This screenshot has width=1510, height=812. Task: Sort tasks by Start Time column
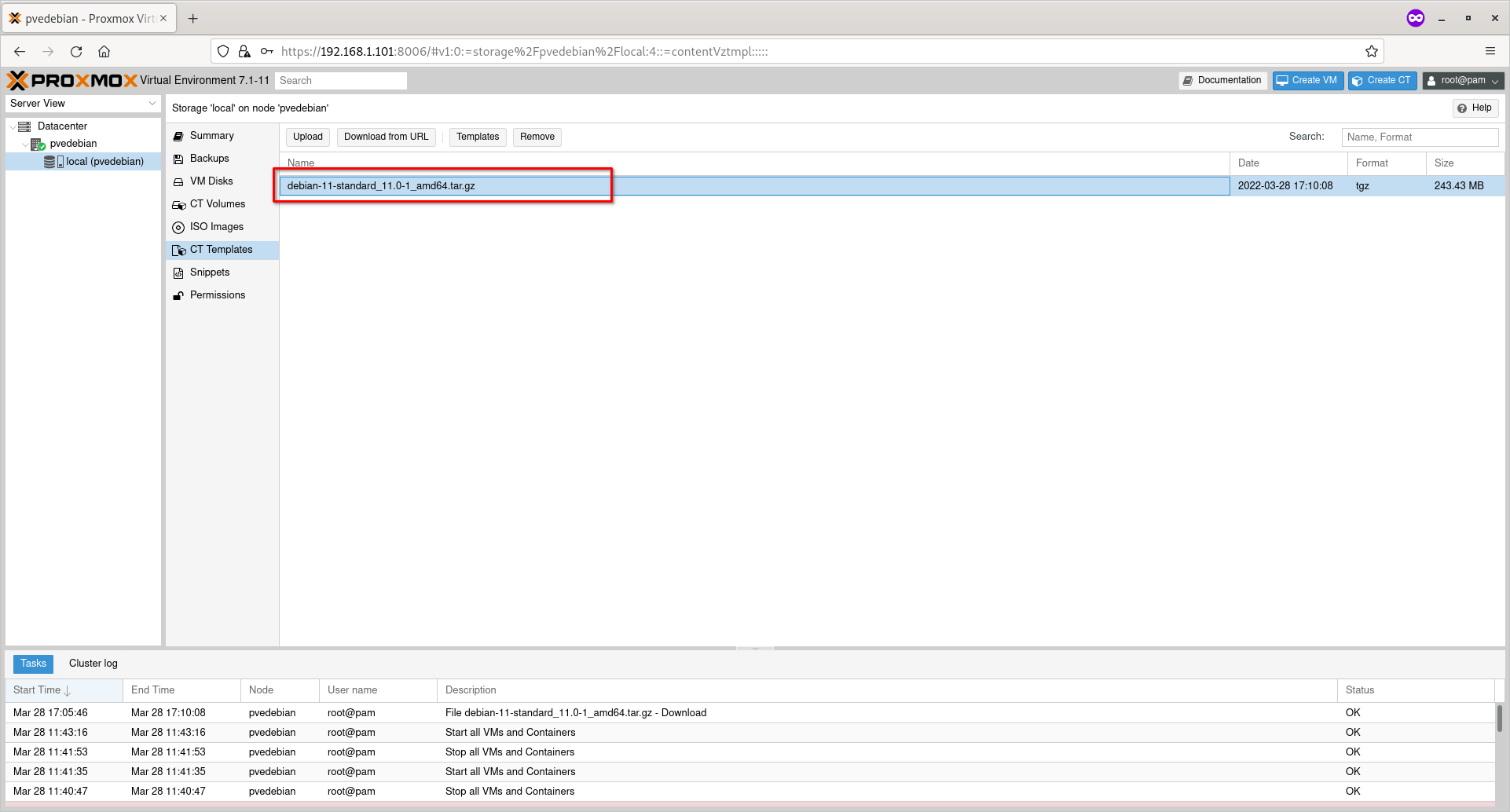click(64, 690)
